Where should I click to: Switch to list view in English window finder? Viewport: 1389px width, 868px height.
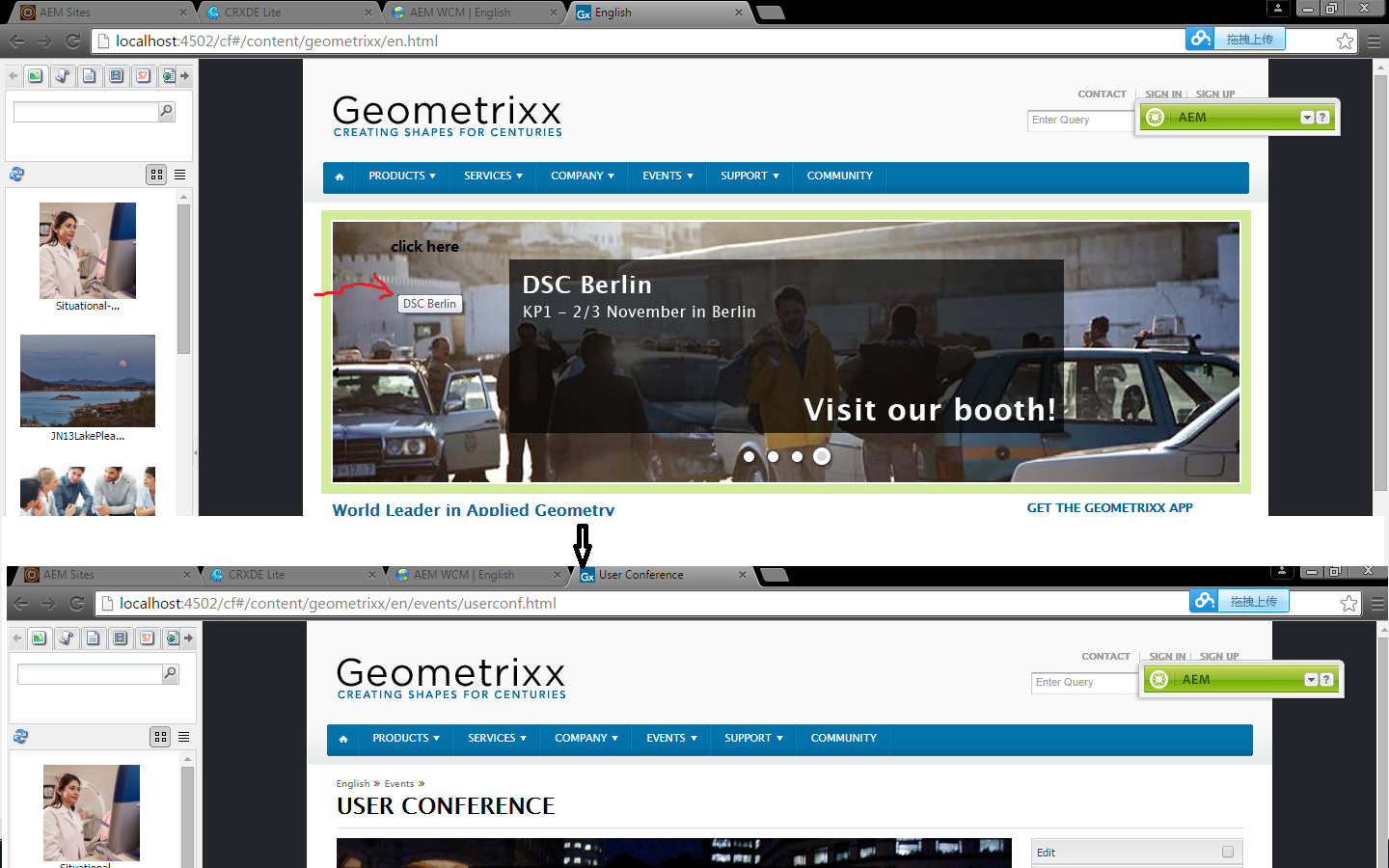[x=179, y=175]
